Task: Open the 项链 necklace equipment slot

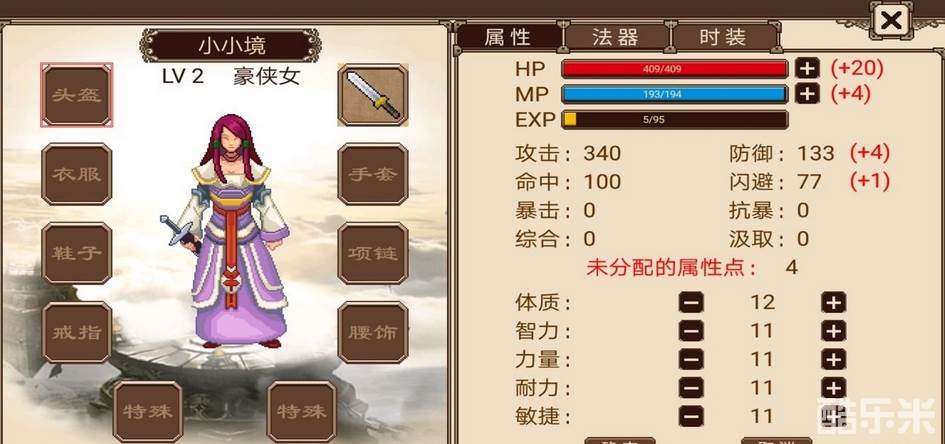Action: pyautogui.click(x=372, y=253)
